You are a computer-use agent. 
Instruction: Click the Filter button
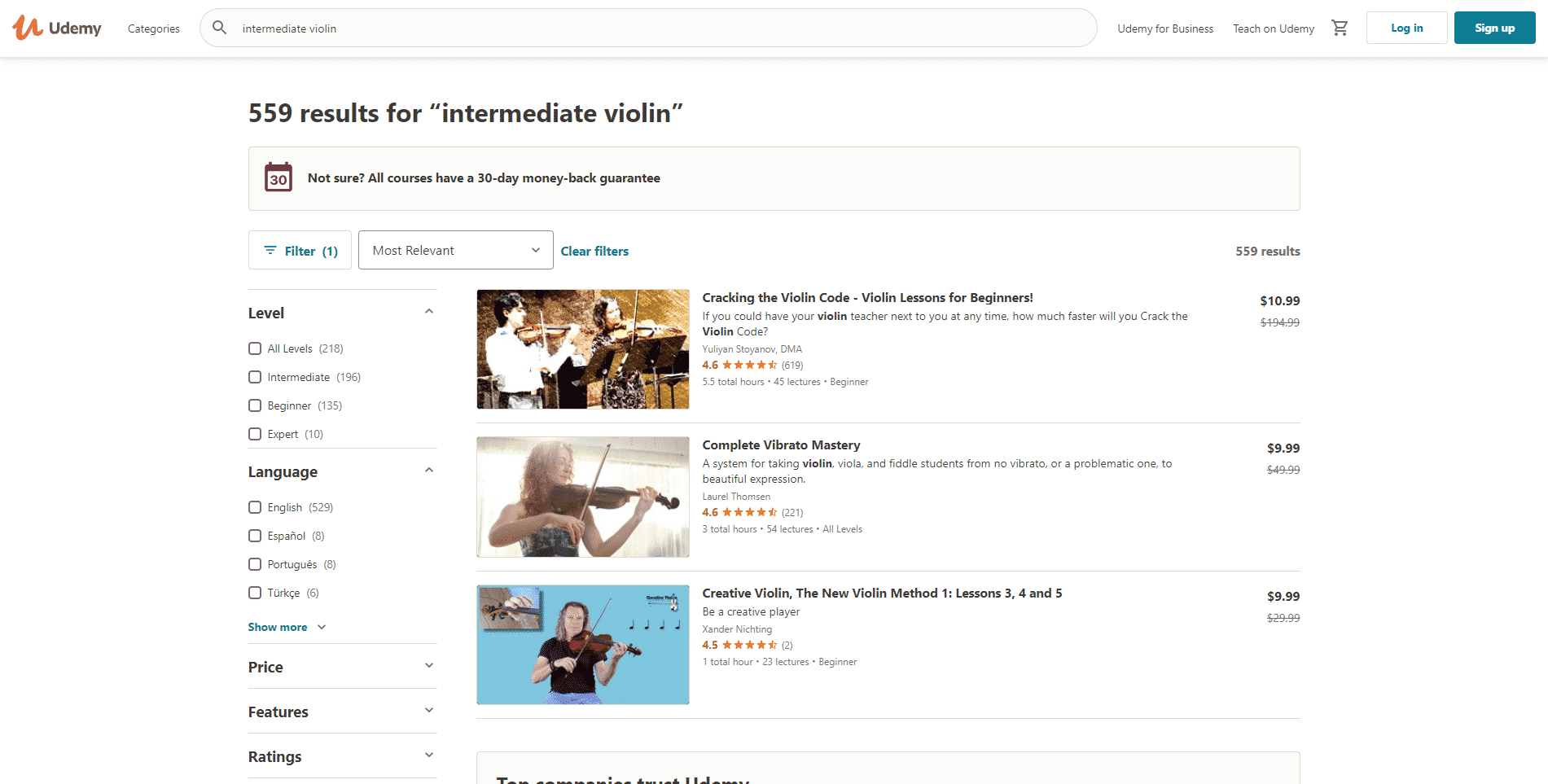coord(300,251)
